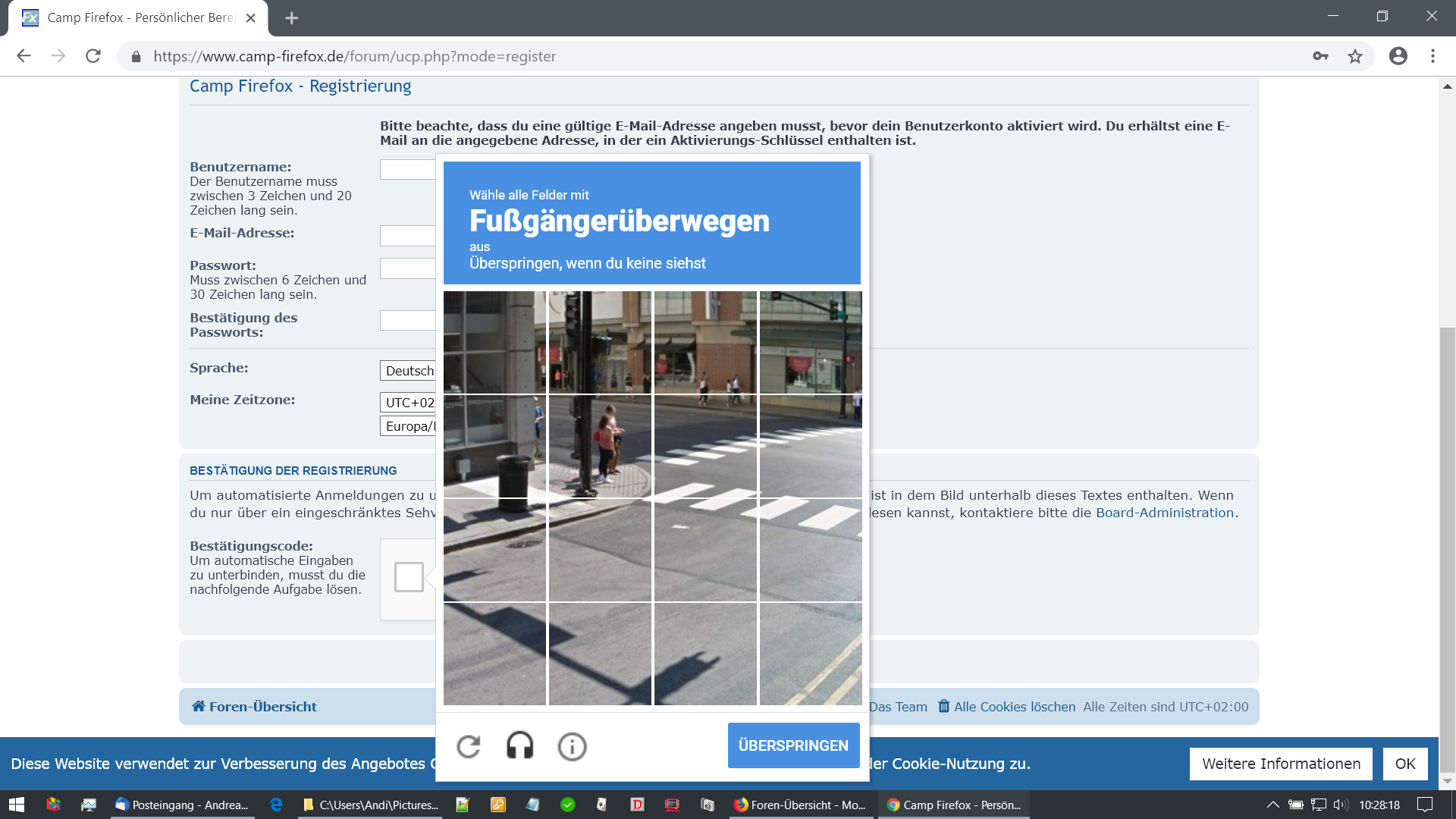The height and width of the screenshot is (819, 1456).
Task: Switch to the Foren-Übersicht Firefox taskbar window
Action: pyautogui.click(x=800, y=805)
